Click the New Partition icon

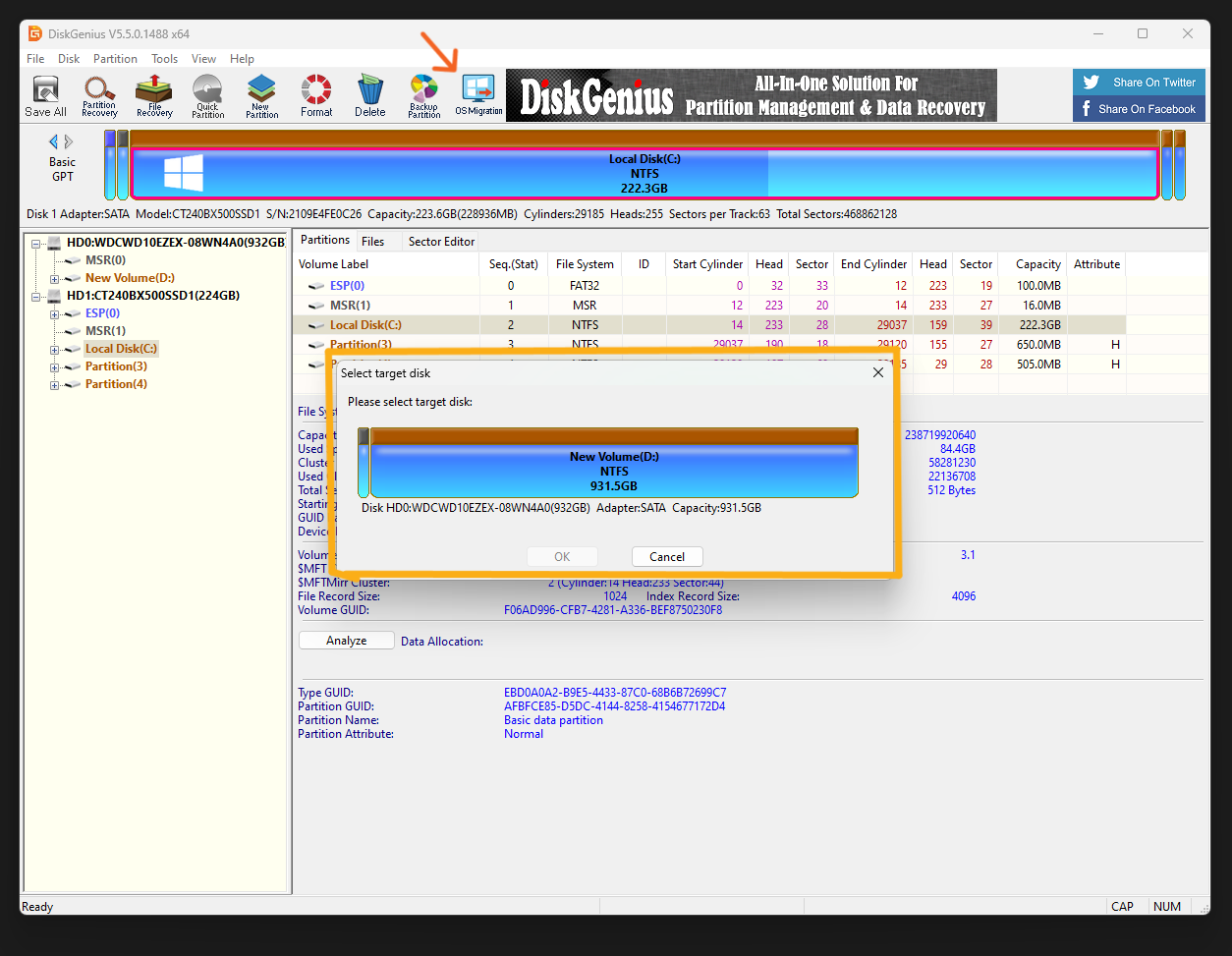click(x=261, y=95)
